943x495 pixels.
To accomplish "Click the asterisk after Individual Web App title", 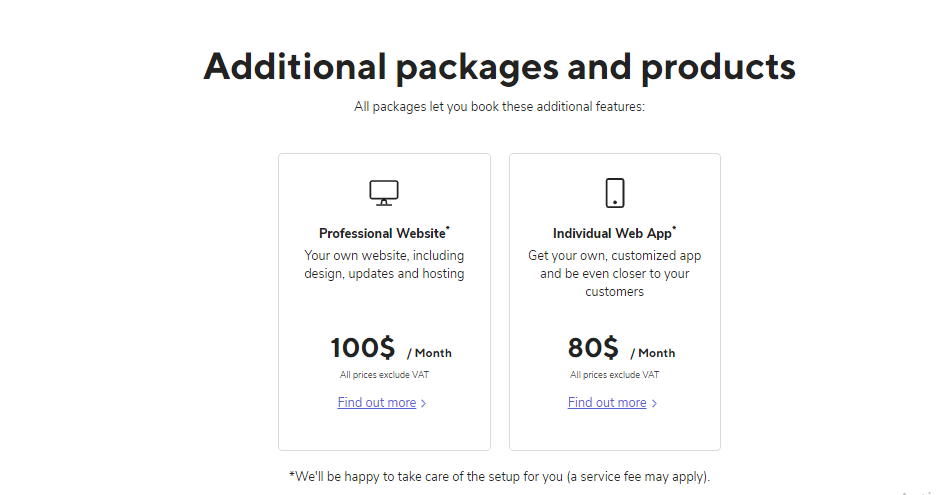I will pyautogui.click(x=675, y=229).
